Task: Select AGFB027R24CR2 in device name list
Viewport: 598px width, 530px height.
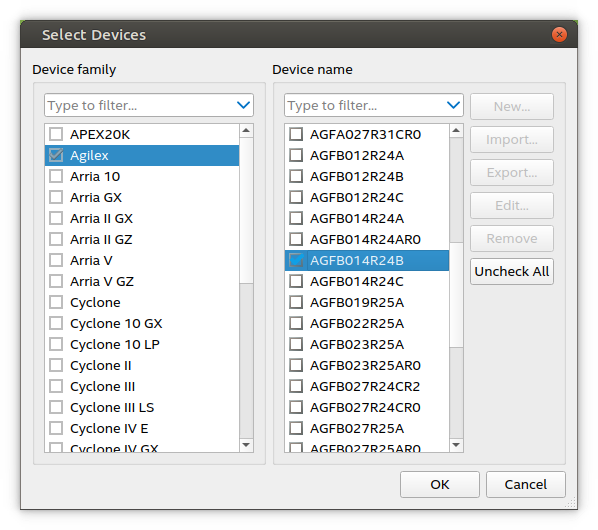Action: click(x=367, y=386)
